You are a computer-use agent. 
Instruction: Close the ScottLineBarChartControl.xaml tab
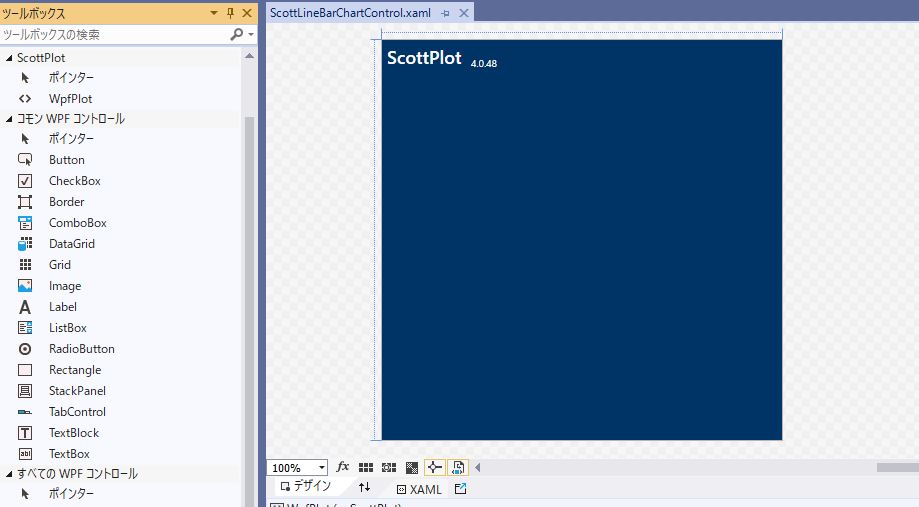tap(464, 13)
